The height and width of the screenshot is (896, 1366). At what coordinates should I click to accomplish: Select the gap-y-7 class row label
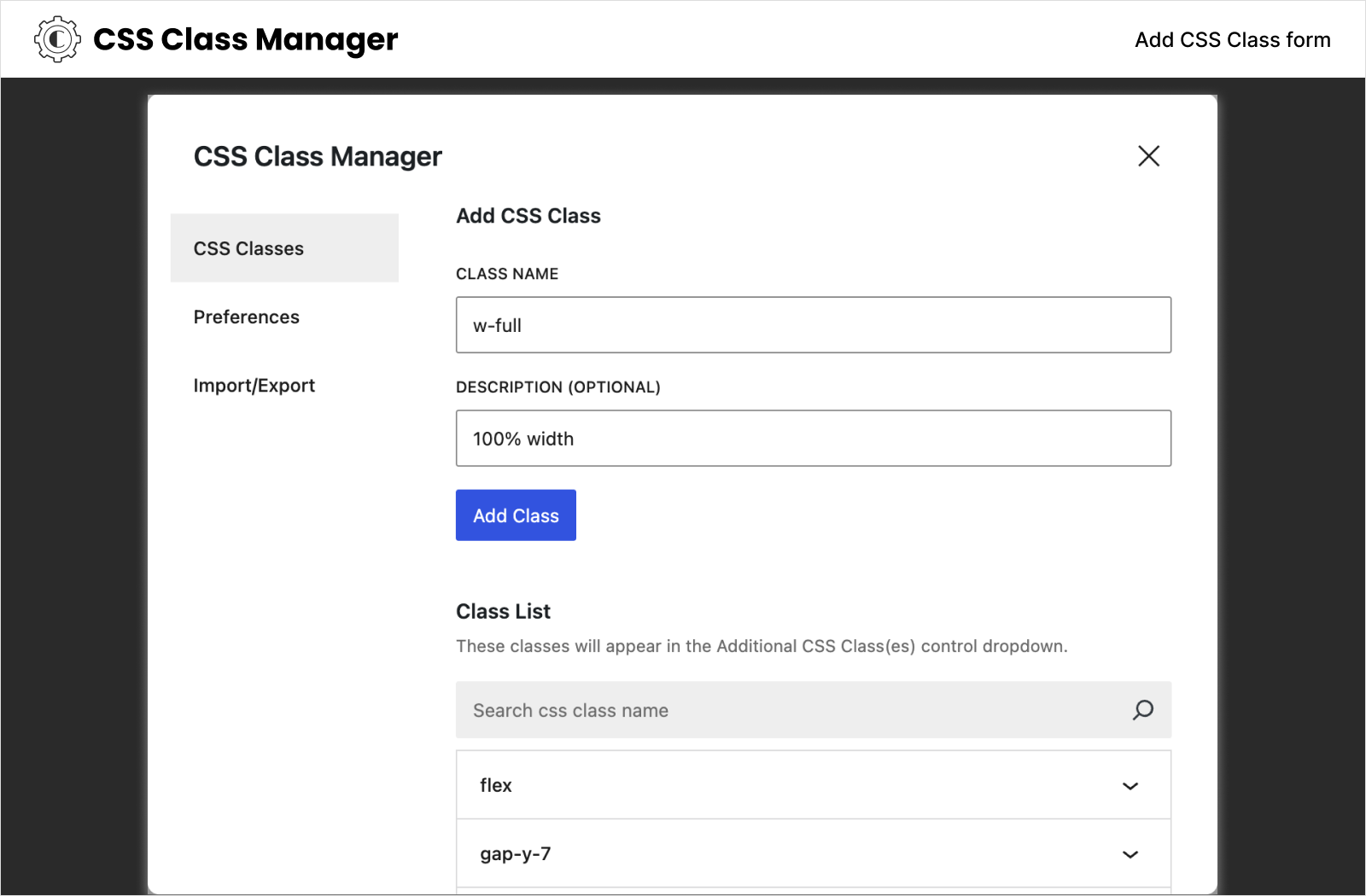point(515,854)
